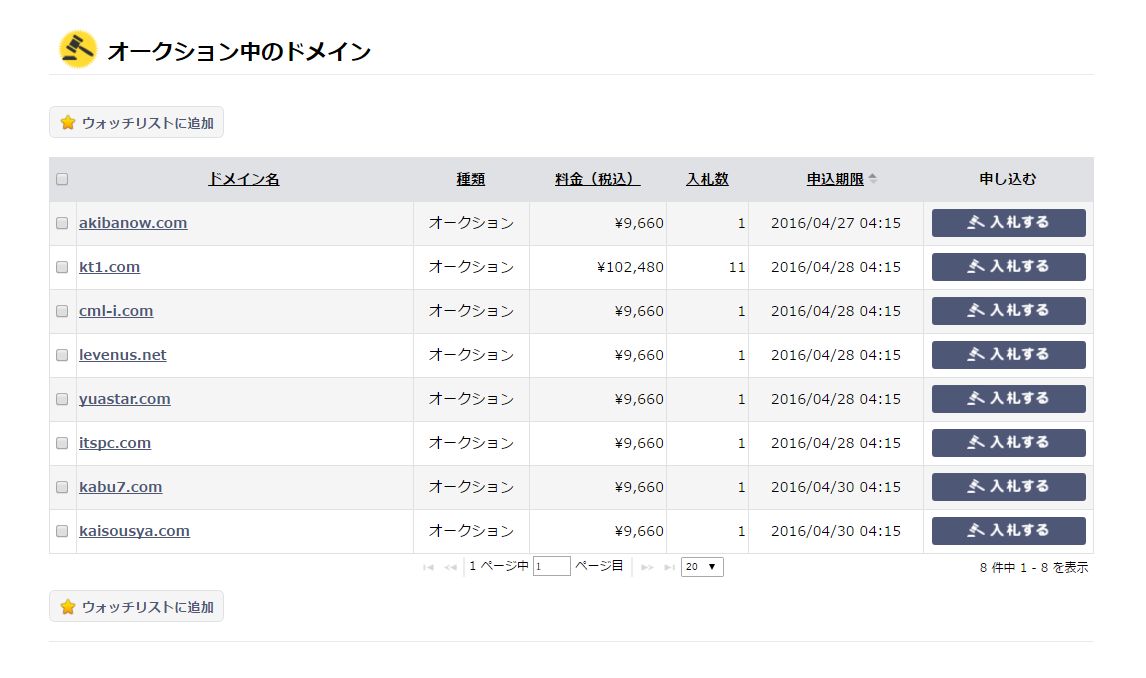Click the オークション中のドメイン heading
The width and height of the screenshot is (1146, 678).
click(239, 51)
